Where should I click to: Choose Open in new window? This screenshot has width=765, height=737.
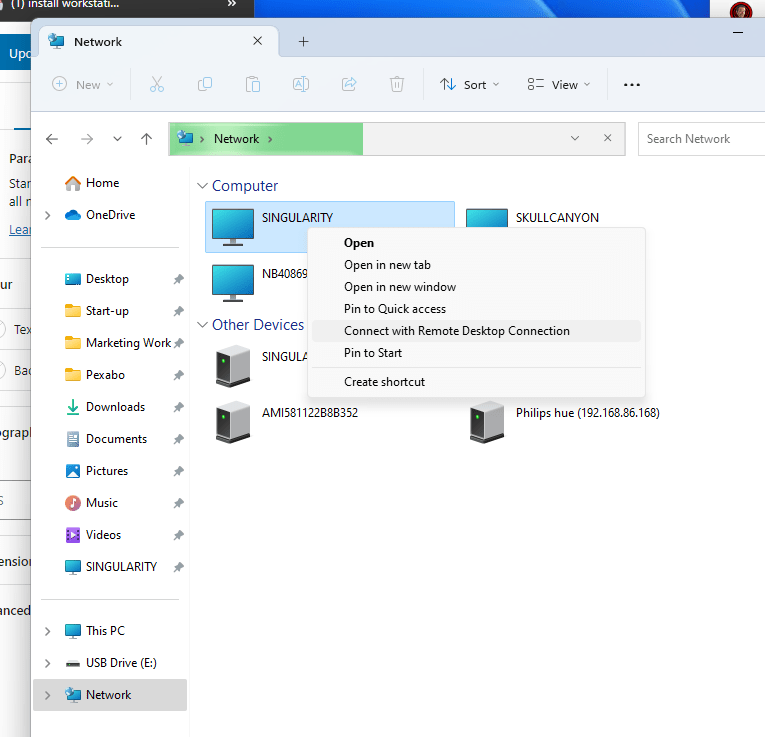476,287
